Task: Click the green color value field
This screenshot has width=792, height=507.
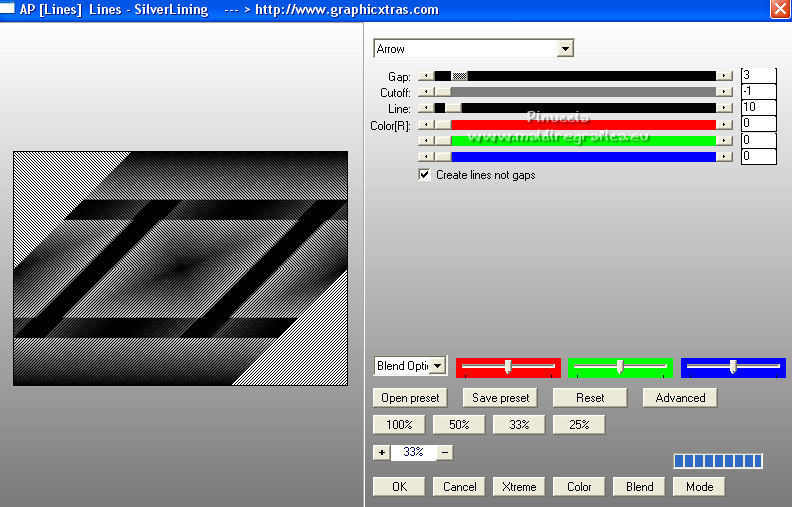Action: click(x=758, y=140)
